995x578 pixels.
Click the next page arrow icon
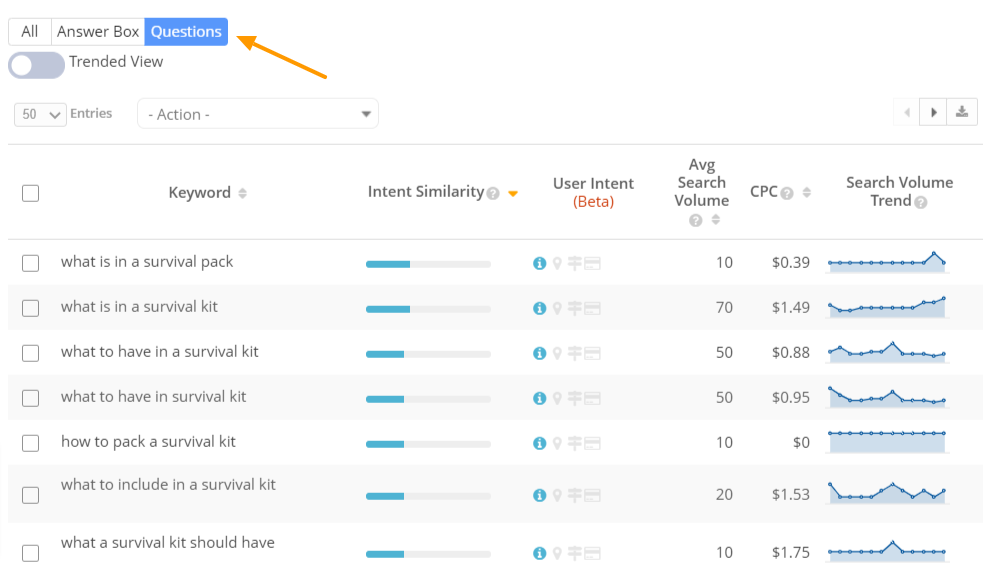(x=932, y=111)
